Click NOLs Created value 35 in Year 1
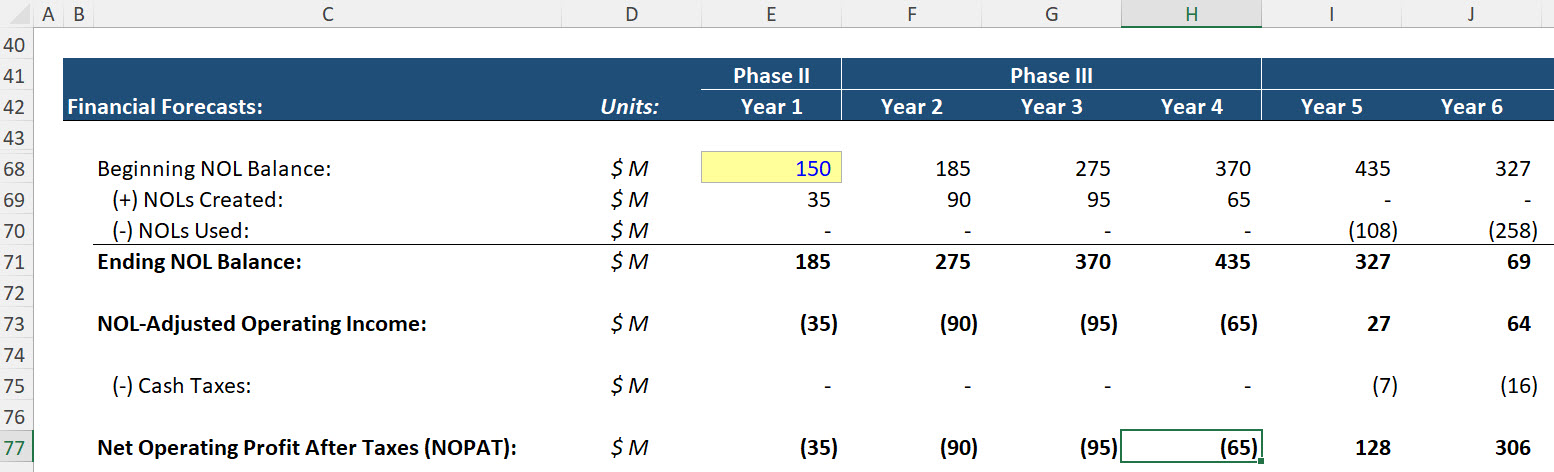1554x472 pixels. coord(818,200)
